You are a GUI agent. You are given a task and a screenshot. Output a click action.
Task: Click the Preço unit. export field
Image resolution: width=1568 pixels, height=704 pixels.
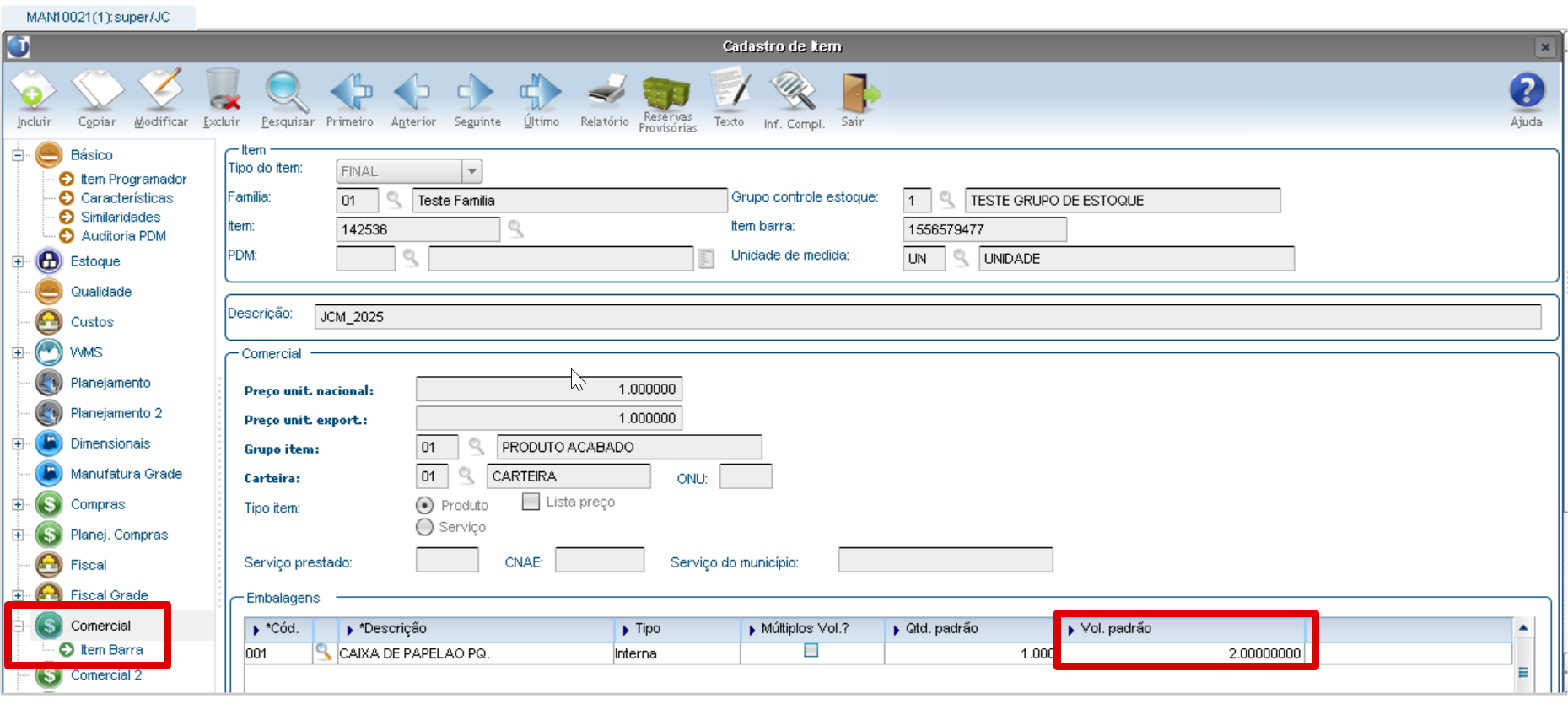click(x=549, y=418)
